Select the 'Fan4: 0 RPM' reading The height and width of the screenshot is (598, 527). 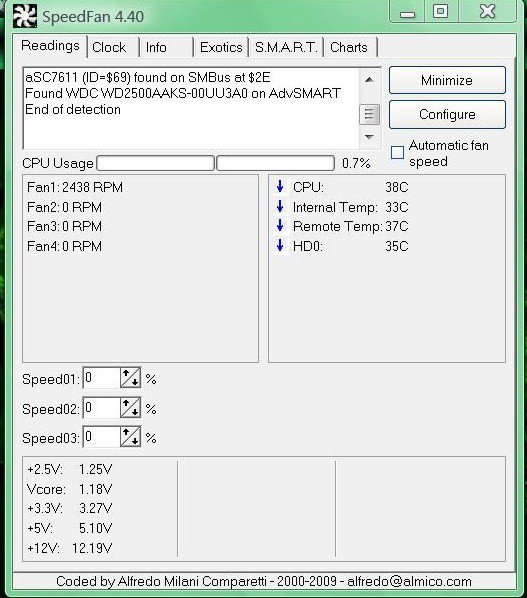pyautogui.click(x=64, y=246)
